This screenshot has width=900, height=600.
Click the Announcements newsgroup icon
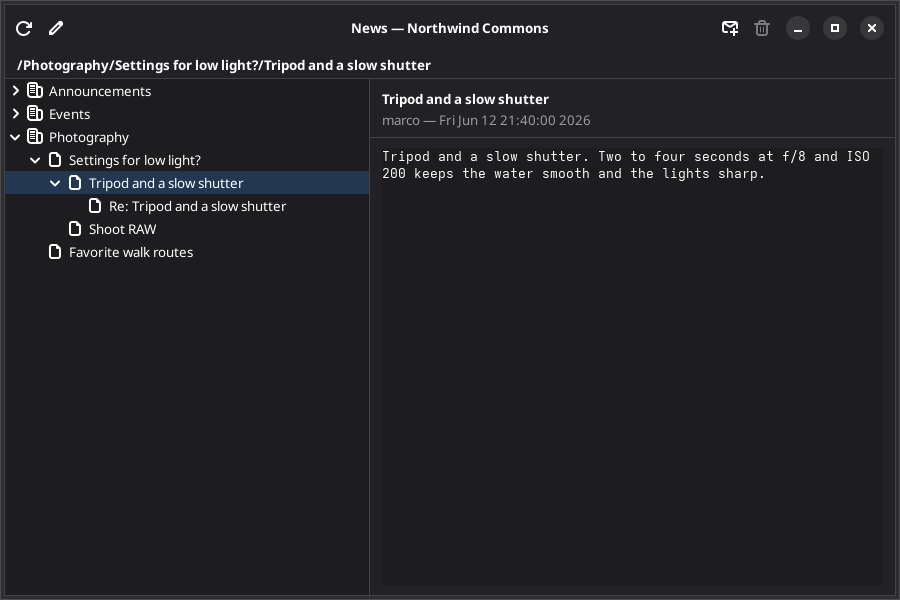pos(35,91)
